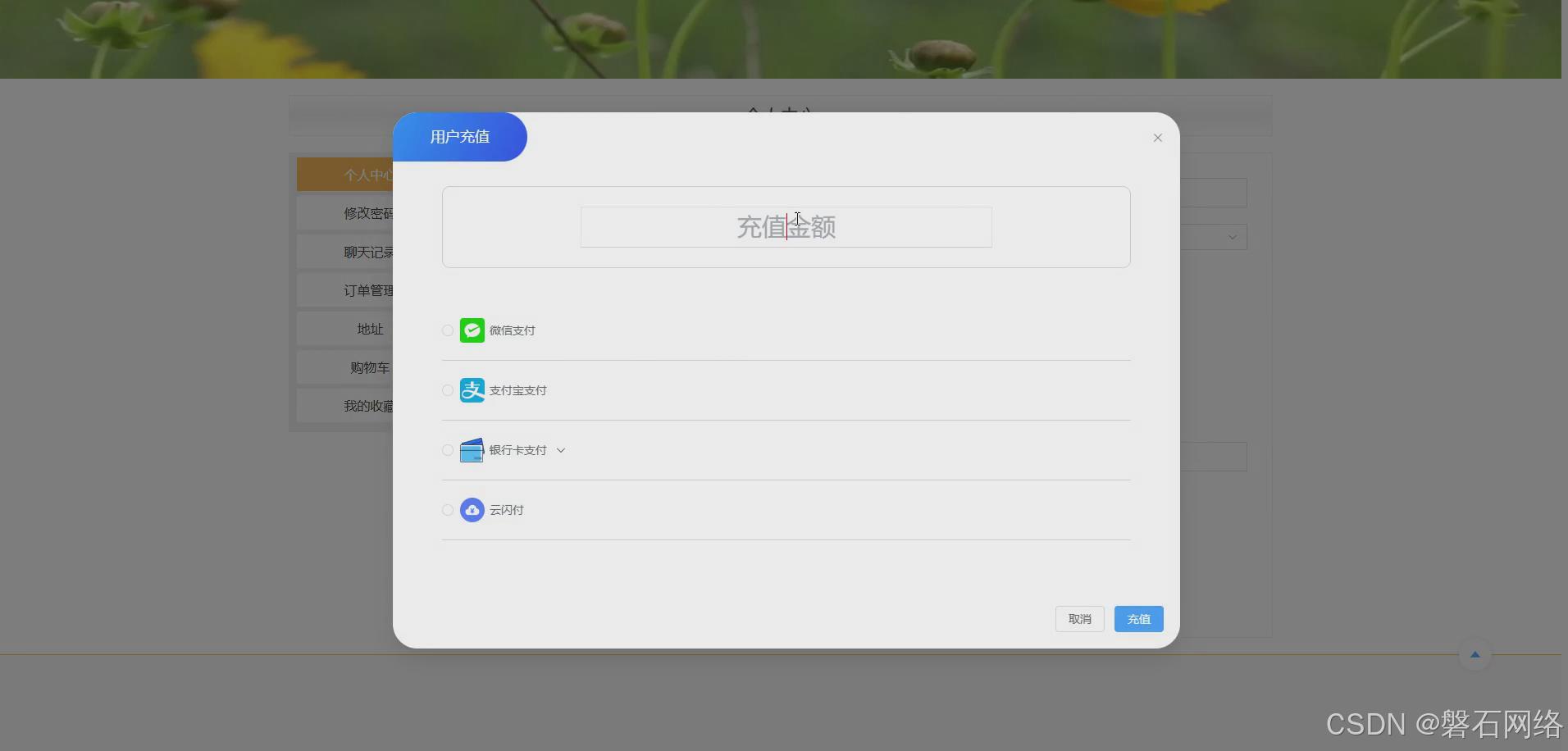Screen dimensions: 1568x751
Task: Click the 充值金额 input field
Action: [x=786, y=227]
